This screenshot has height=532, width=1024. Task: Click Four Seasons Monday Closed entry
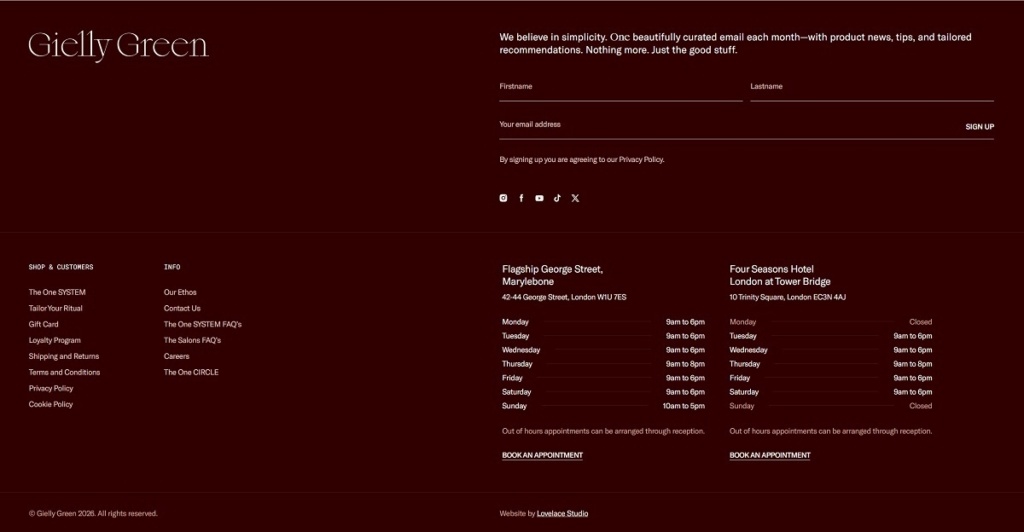pos(920,322)
